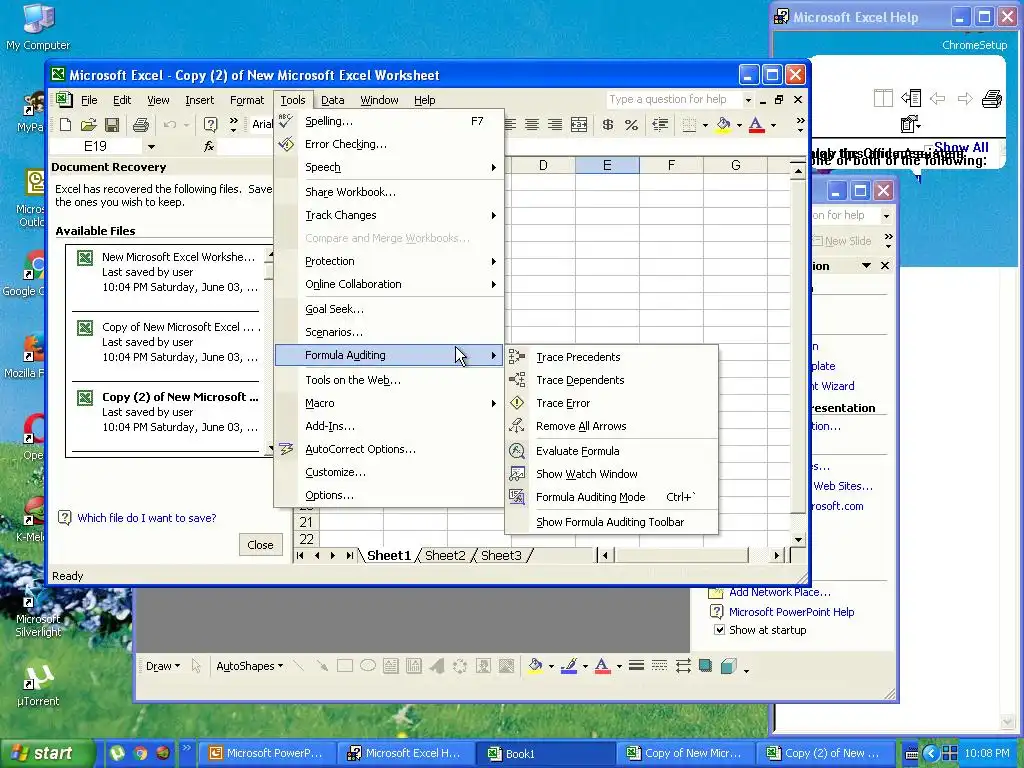This screenshot has width=1024, height=768.
Task: Click Start button on taskbar
Action: coord(46,754)
